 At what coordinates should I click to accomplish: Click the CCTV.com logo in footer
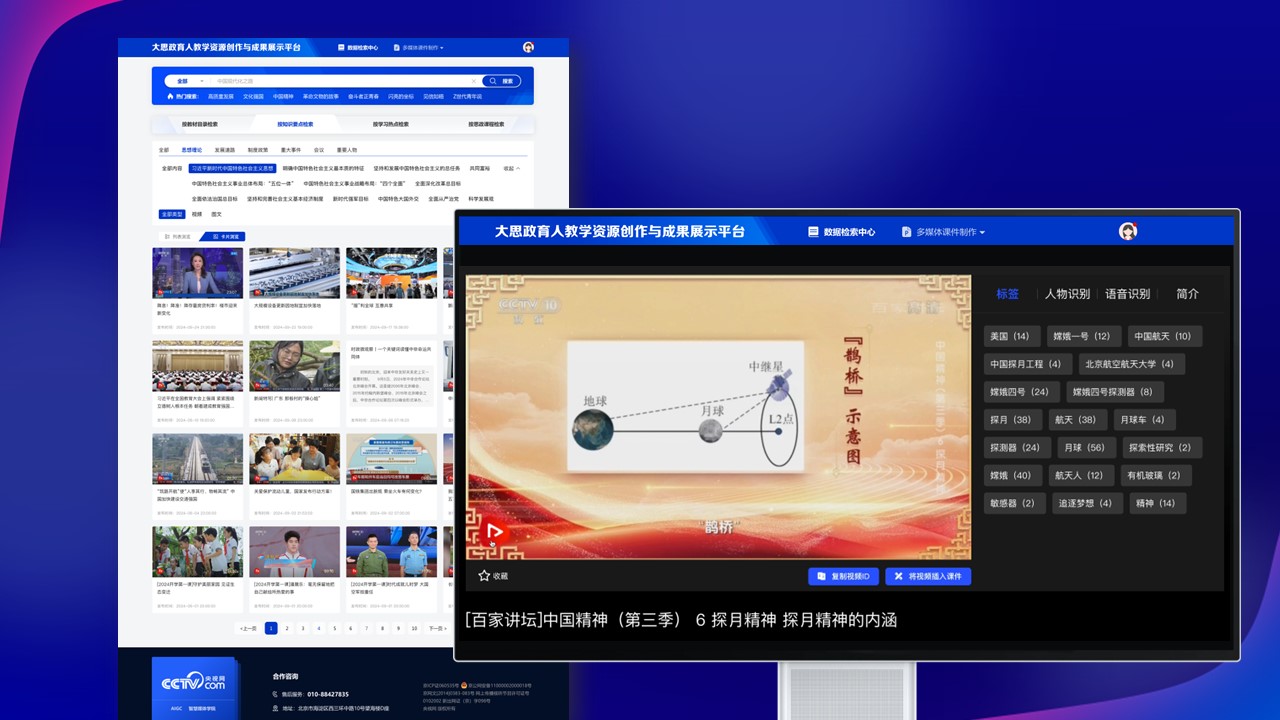194,683
